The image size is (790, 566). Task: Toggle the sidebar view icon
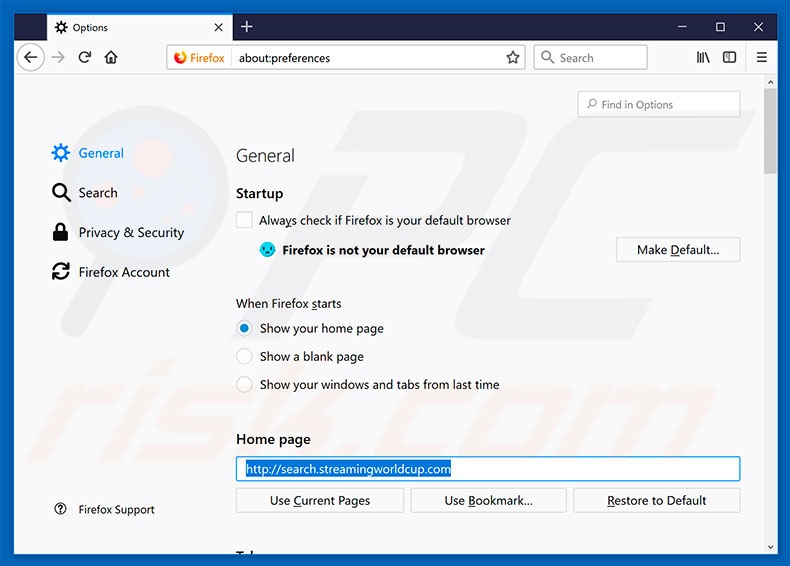tap(729, 57)
